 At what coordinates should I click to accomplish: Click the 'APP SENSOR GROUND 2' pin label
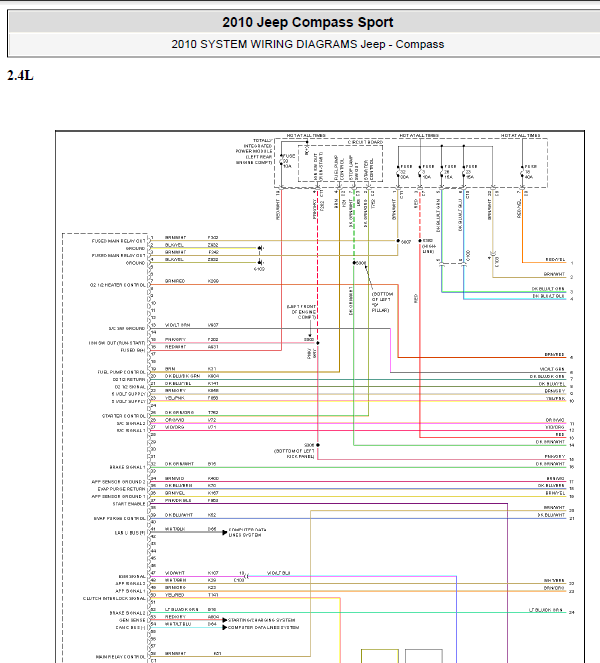pyautogui.click(x=118, y=482)
